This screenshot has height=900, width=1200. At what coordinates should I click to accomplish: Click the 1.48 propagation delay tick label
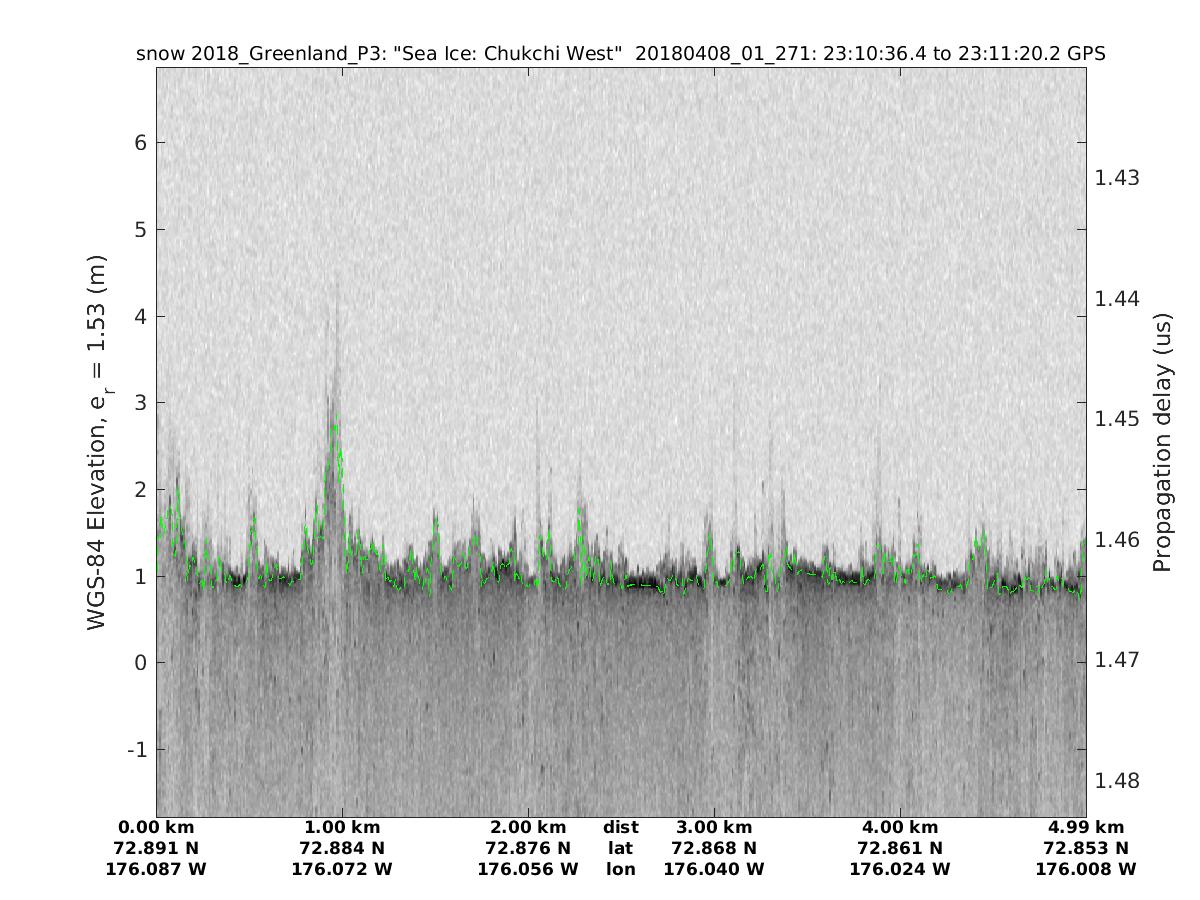tap(1117, 781)
